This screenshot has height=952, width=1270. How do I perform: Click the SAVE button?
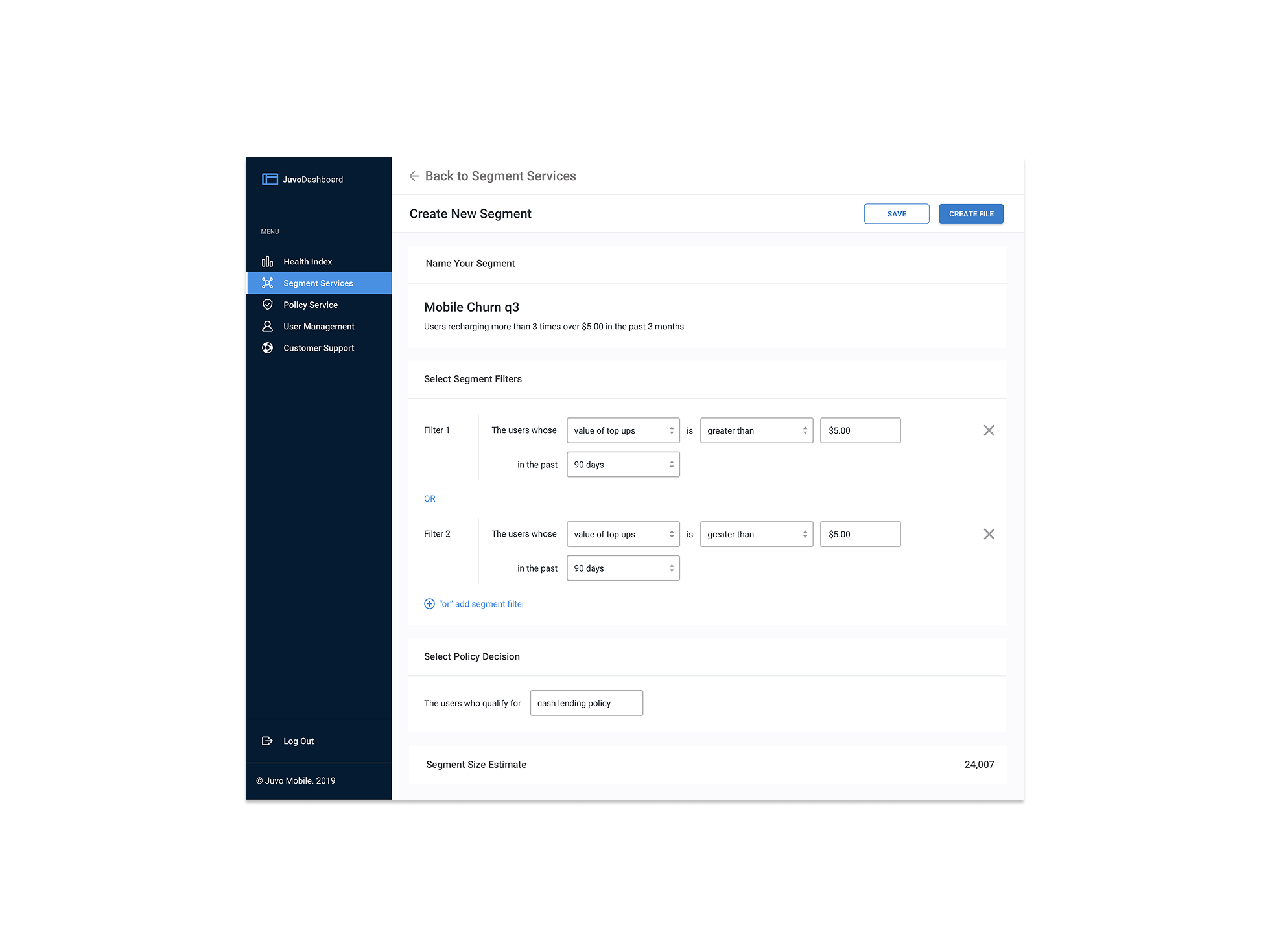tap(896, 214)
